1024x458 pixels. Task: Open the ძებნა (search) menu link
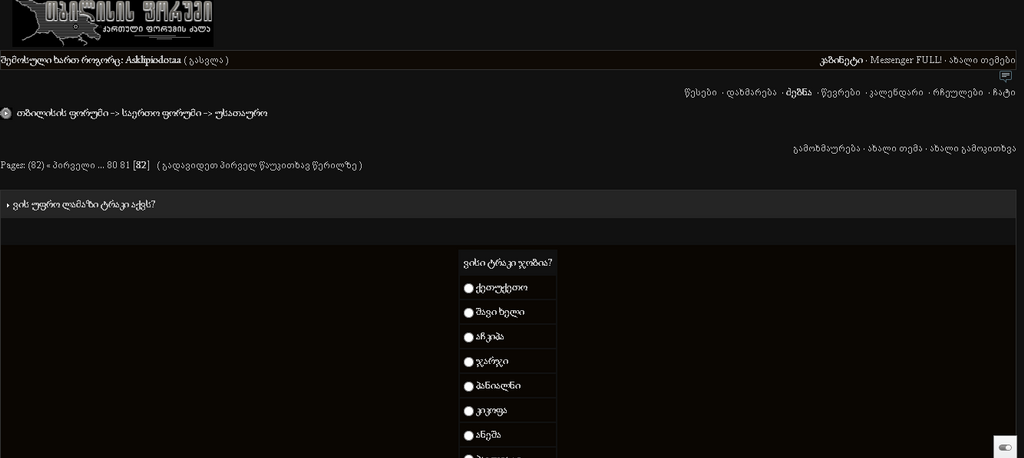pos(799,93)
